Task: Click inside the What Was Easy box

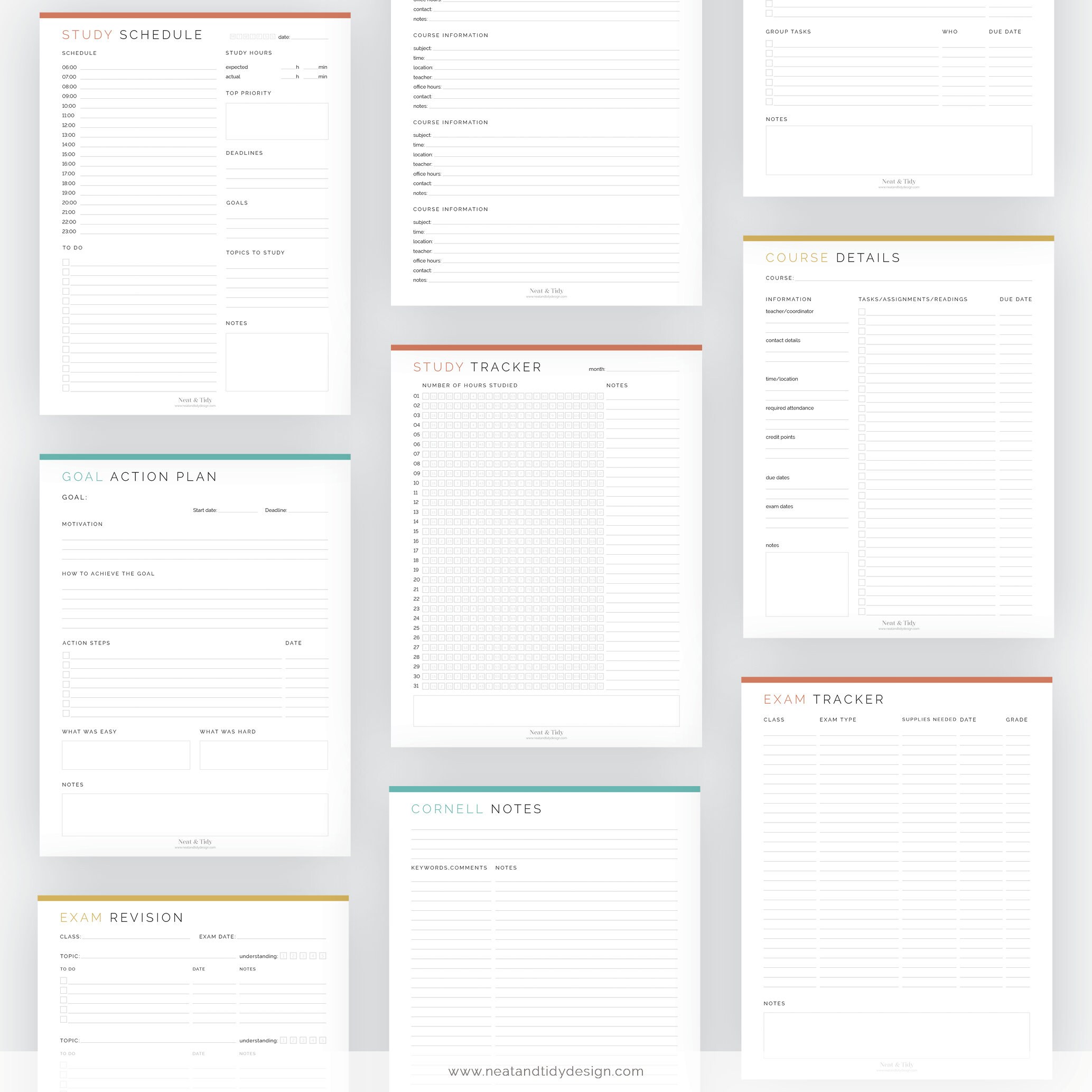Action: pyautogui.click(x=126, y=754)
